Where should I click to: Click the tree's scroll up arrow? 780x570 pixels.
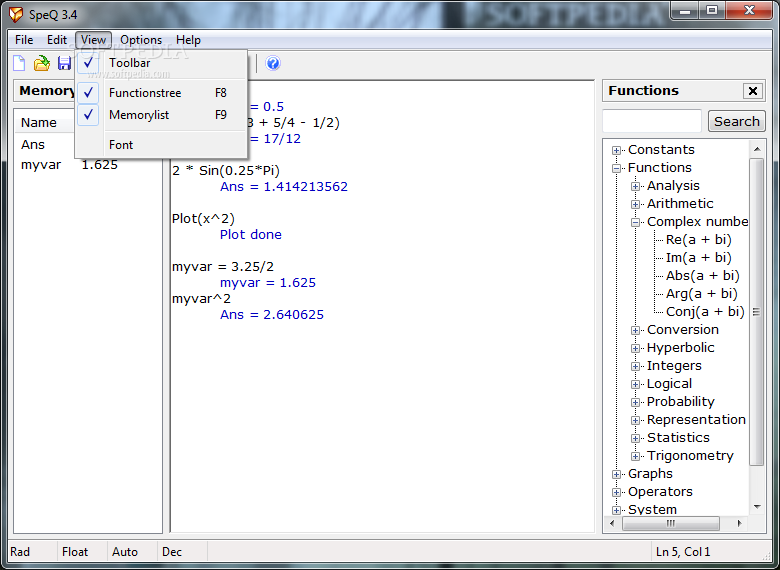[x=757, y=149]
